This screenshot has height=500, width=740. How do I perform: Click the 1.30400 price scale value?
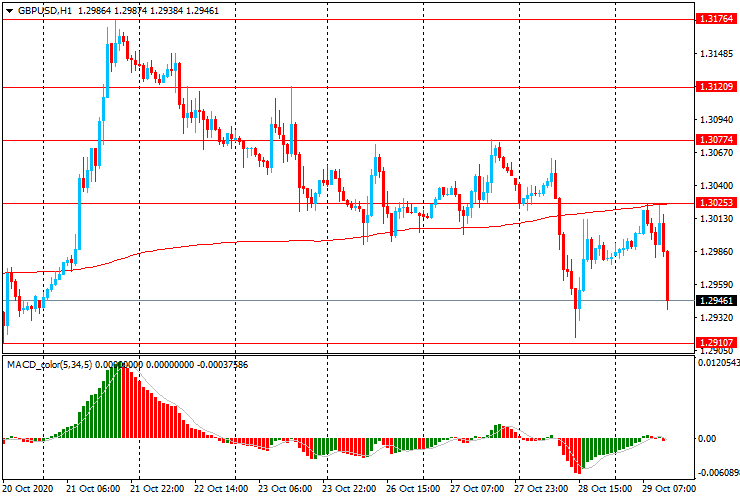(716, 186)
